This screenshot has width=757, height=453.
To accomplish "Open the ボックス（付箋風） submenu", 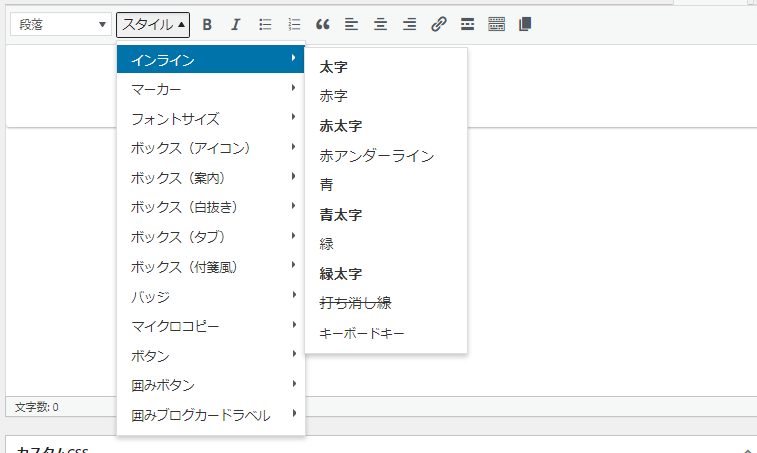I will (x=210, y=267).
